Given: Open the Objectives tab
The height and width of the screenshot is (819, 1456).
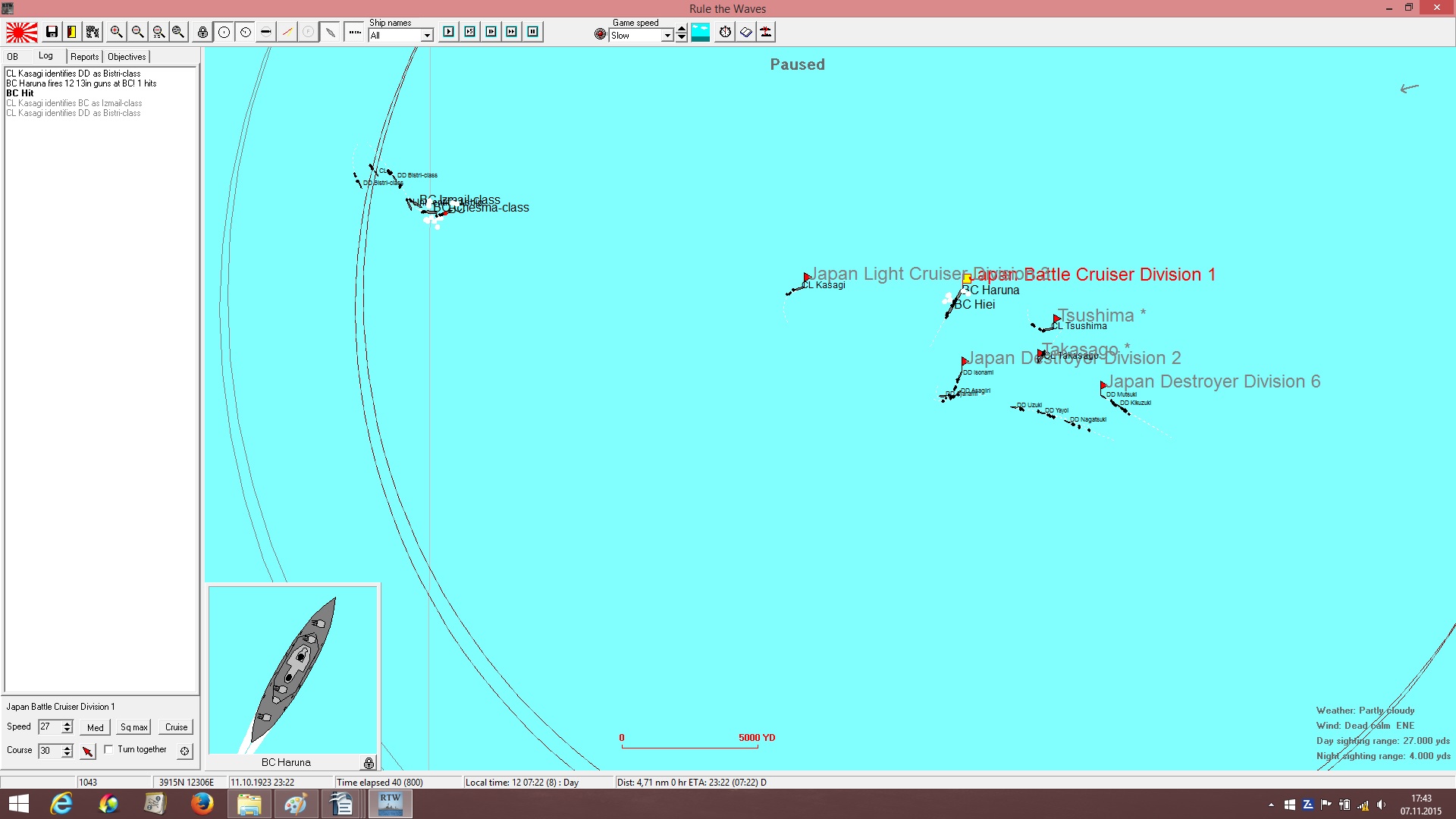Looking at the screenshot, I should click(127, 57).
